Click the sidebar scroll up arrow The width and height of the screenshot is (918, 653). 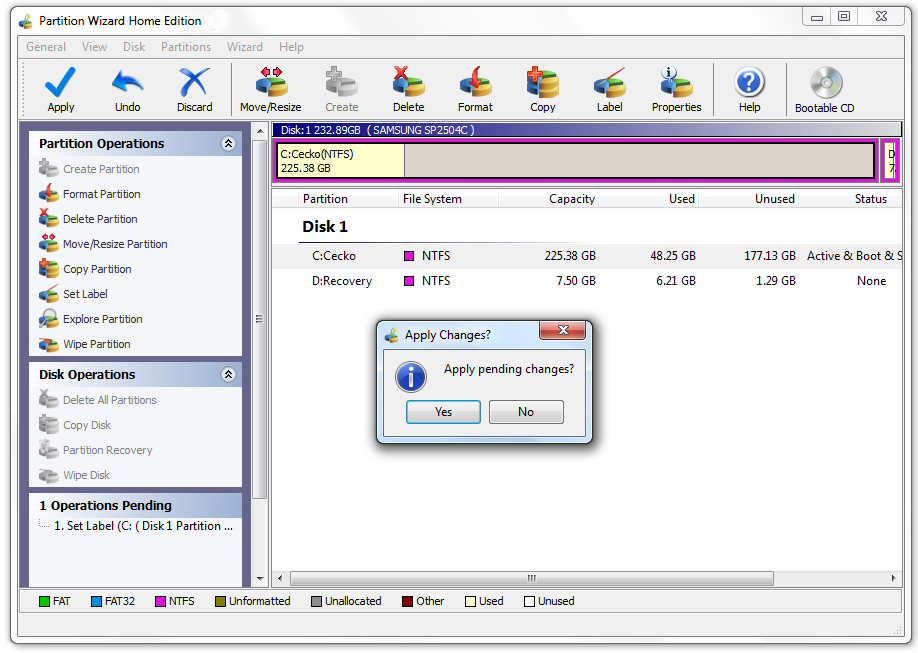pos(260,131)
